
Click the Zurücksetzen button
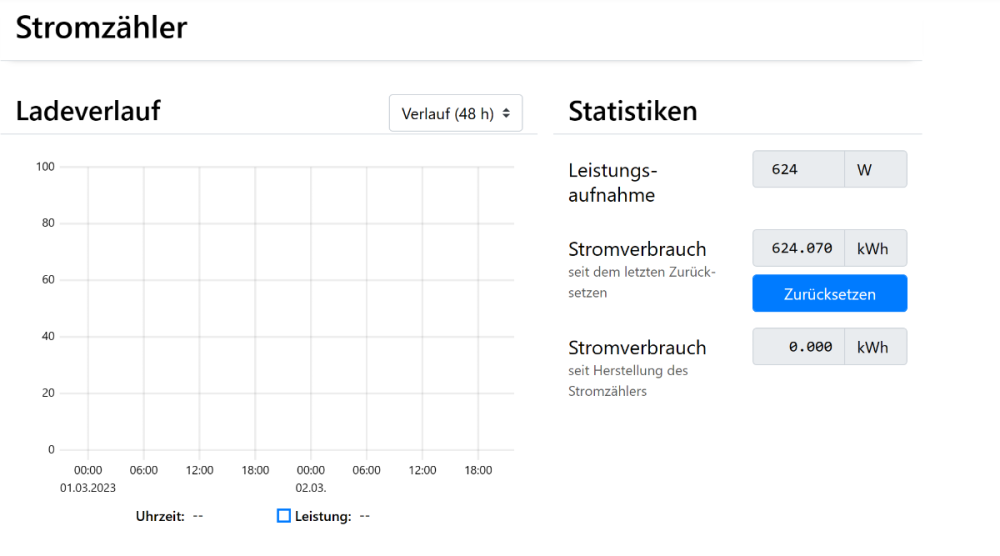coord(829,294)
